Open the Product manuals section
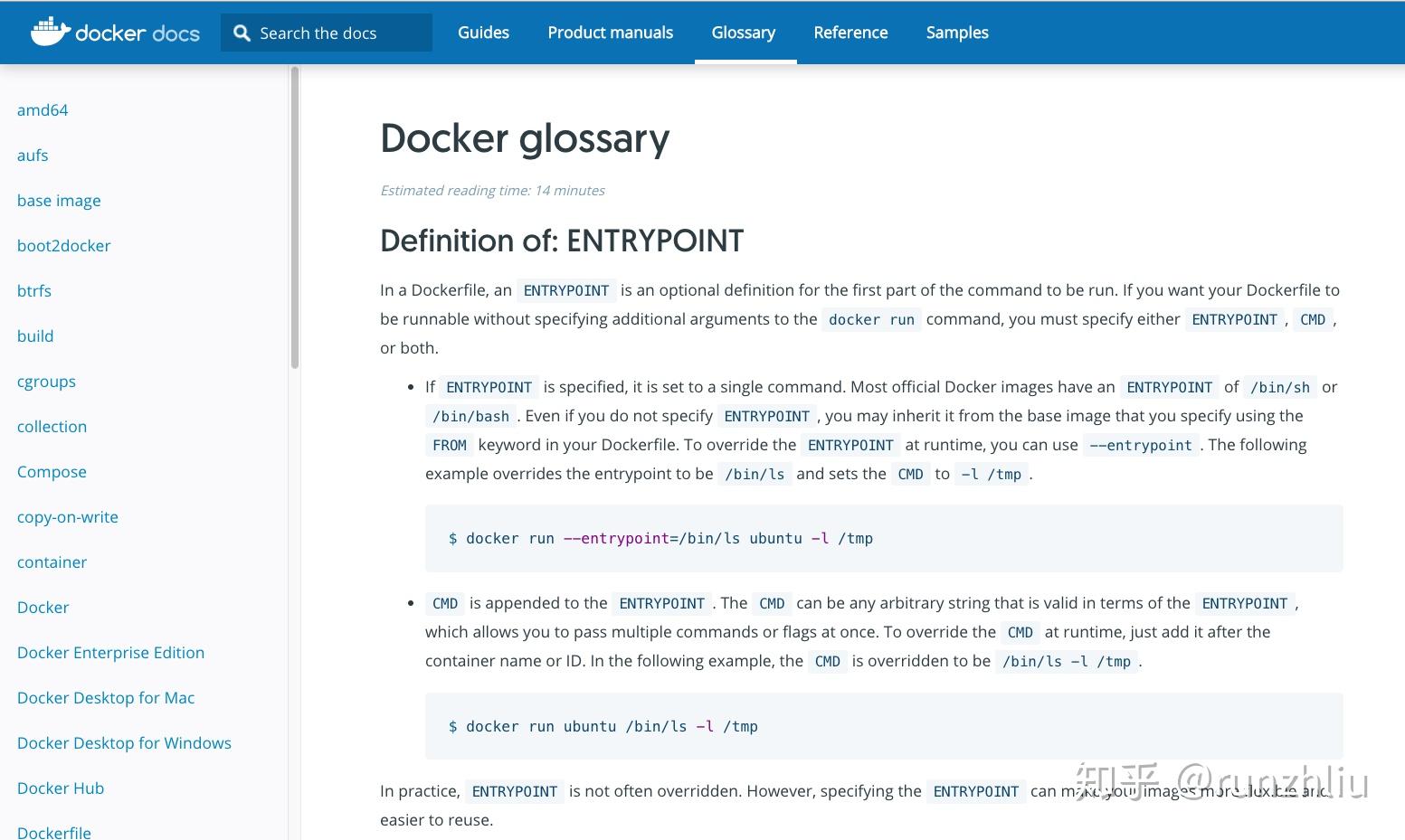 pyautogui.click(x=610, y=33)
